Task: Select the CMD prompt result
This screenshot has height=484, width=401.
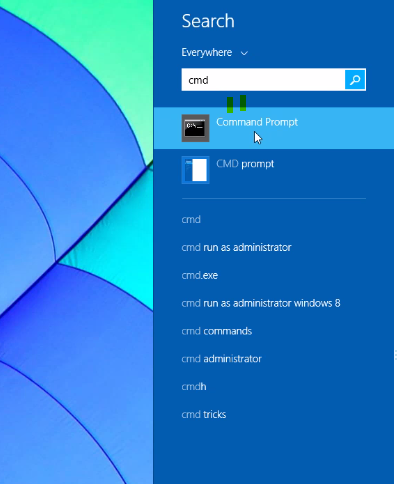Action: tap(274, 170)
